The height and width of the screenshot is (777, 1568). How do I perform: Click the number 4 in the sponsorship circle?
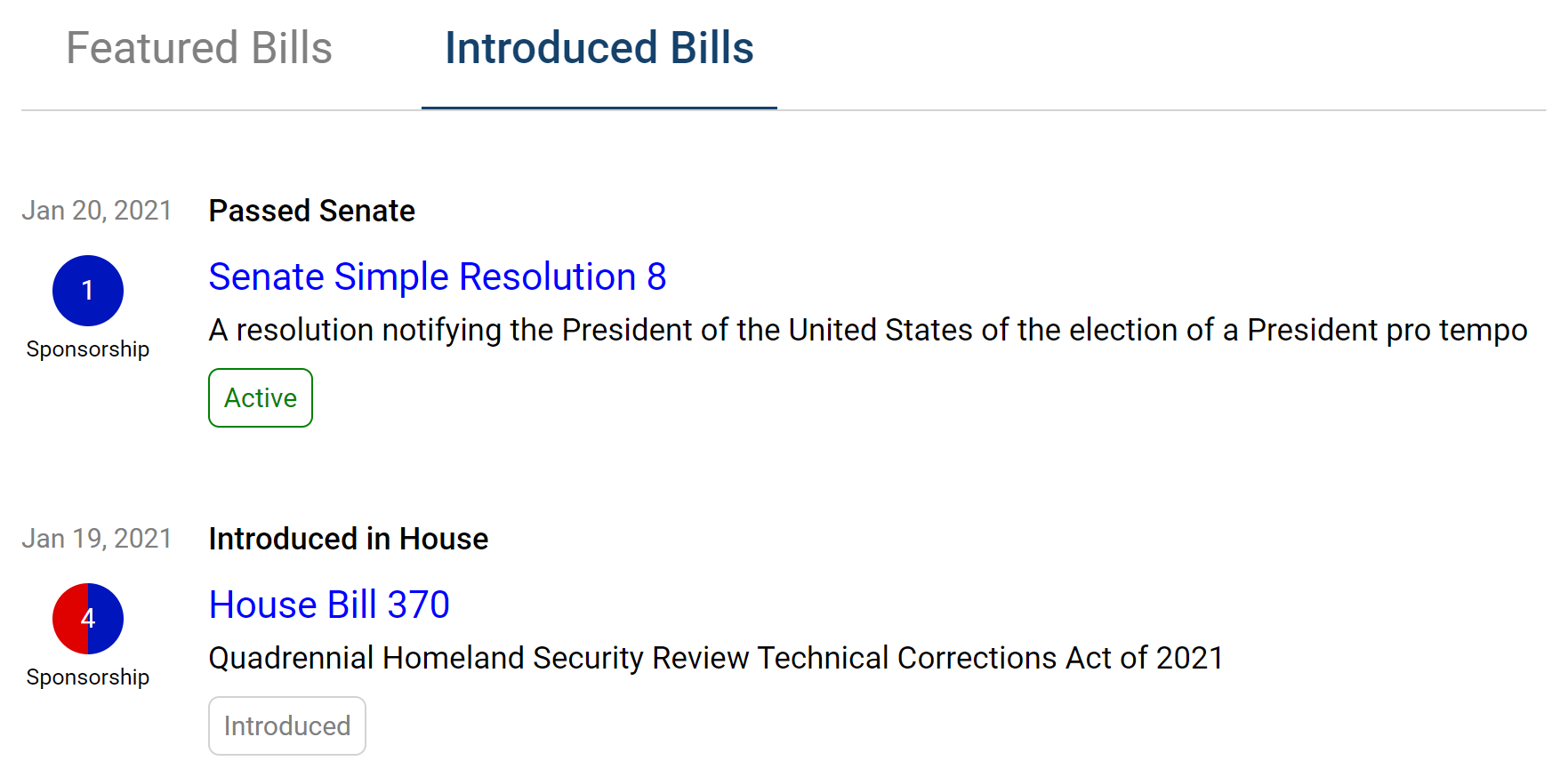[88, 619]
